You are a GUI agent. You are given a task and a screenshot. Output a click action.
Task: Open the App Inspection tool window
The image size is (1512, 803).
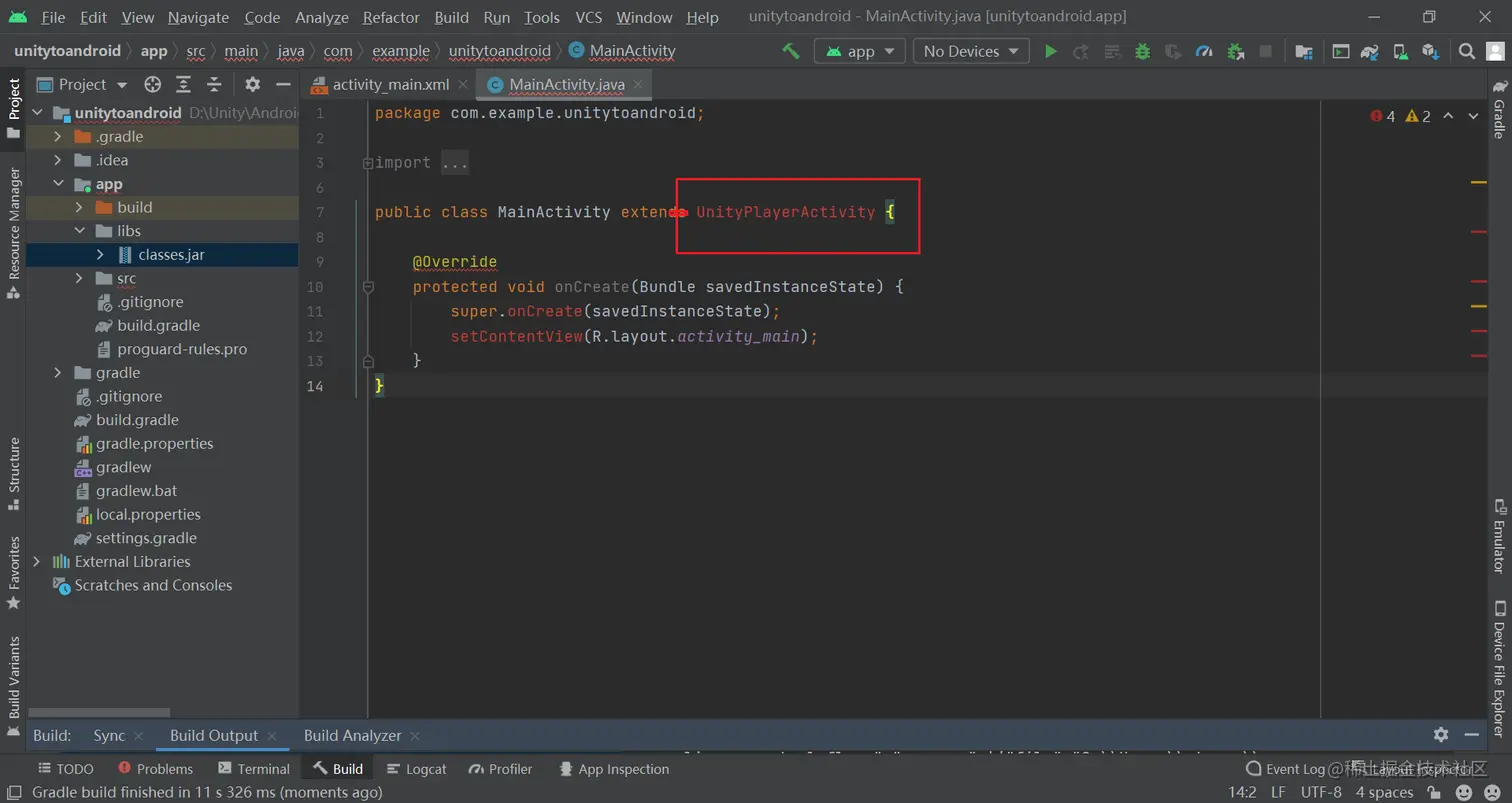[614, 769]
